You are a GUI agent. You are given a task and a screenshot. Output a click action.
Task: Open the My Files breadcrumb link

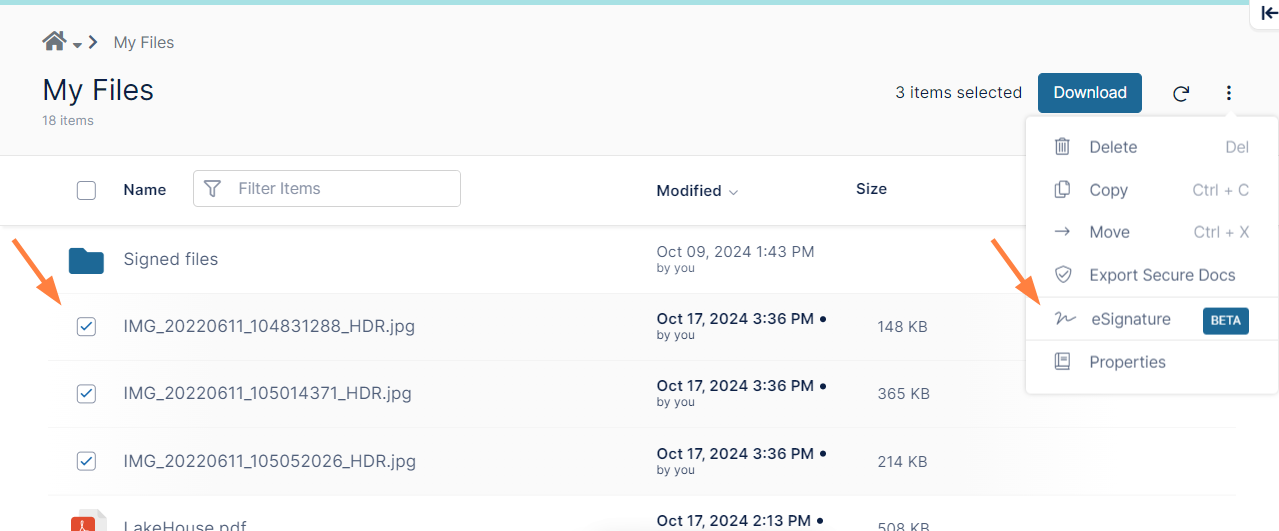click(144, 42)
